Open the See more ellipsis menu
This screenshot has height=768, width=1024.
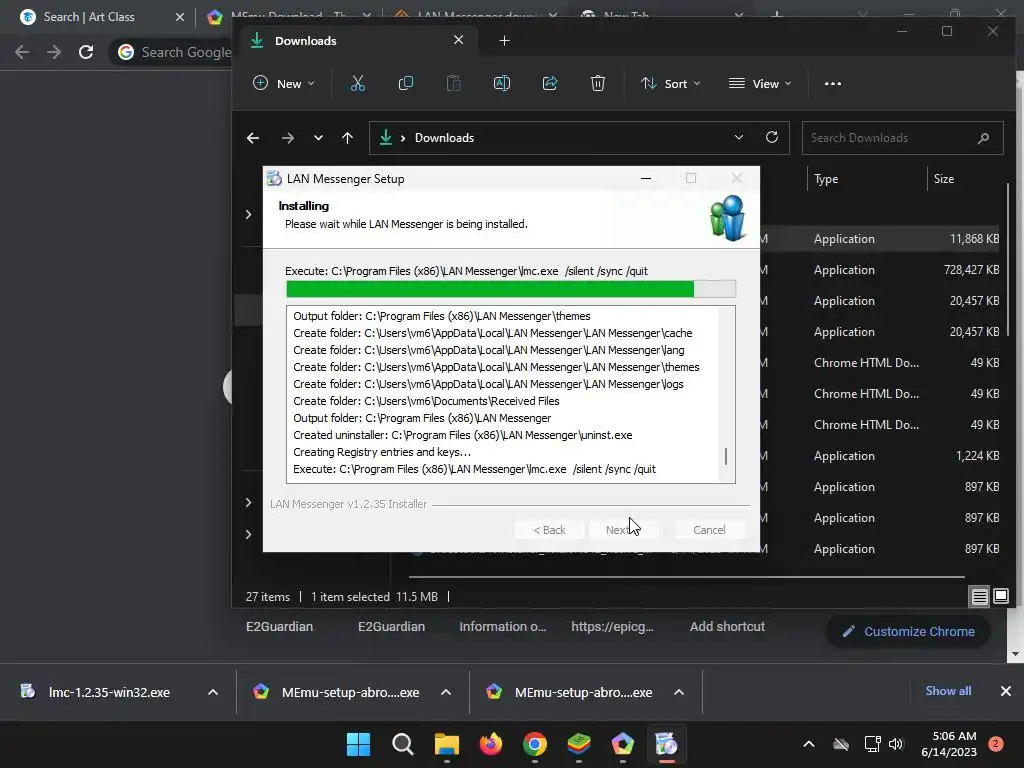tap(833, 84)
